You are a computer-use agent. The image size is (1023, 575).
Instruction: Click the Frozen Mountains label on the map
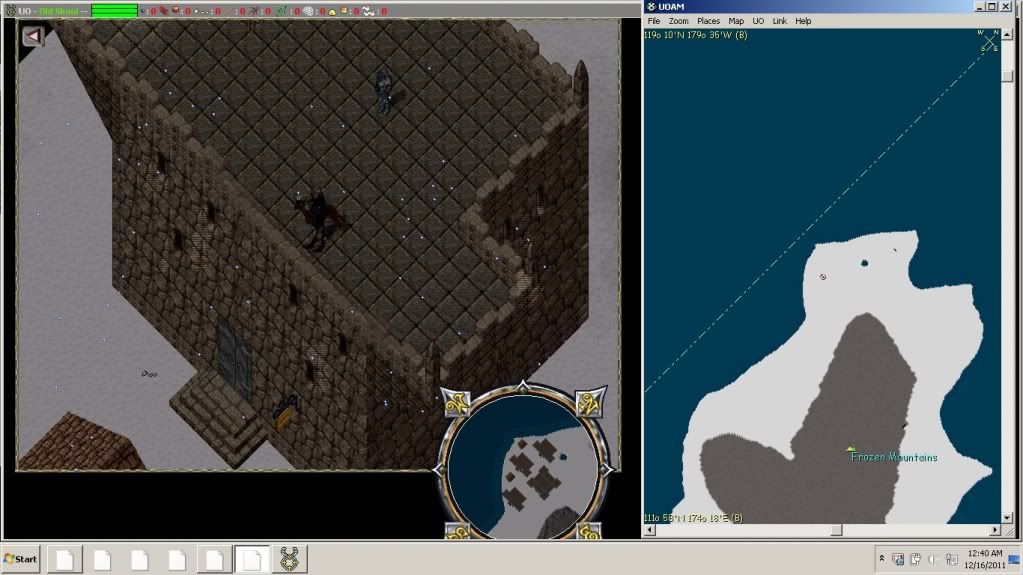click(894, 457)
